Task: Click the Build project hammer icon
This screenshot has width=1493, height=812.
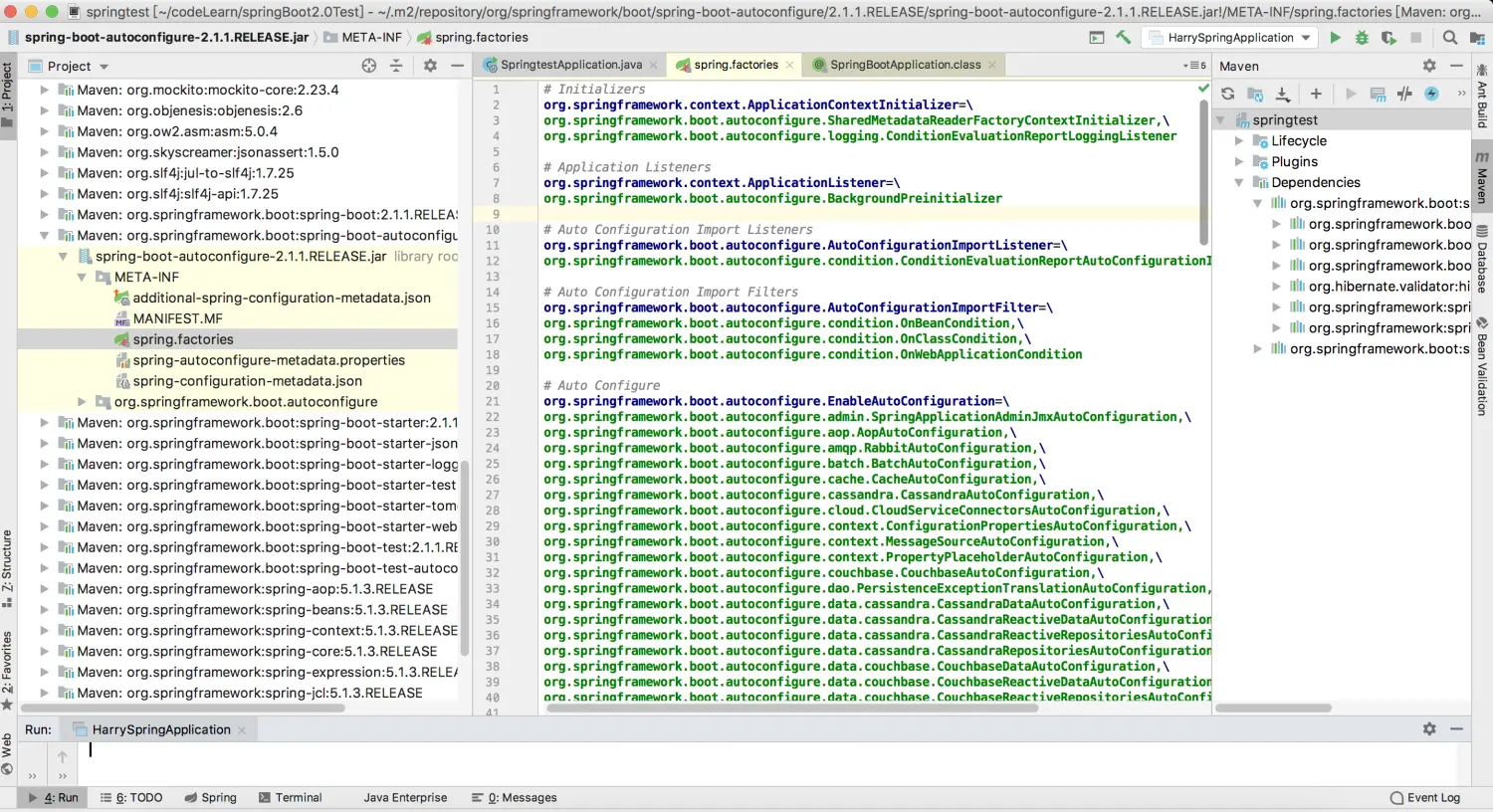Action: pyautogui.click(x=1124, y=38)
